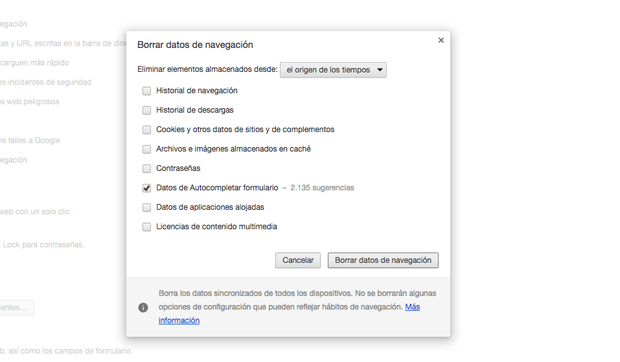
Task: Click the Historial de descargas label
Action: coord(195,110)
